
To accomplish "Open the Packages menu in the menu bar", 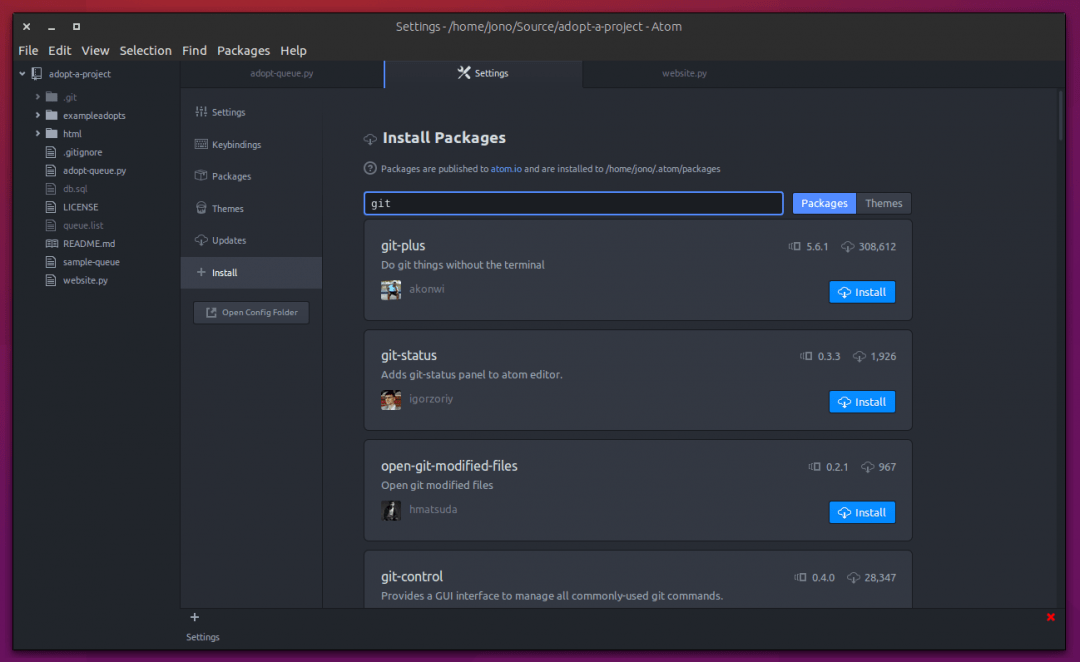I will tap(243, 50).
